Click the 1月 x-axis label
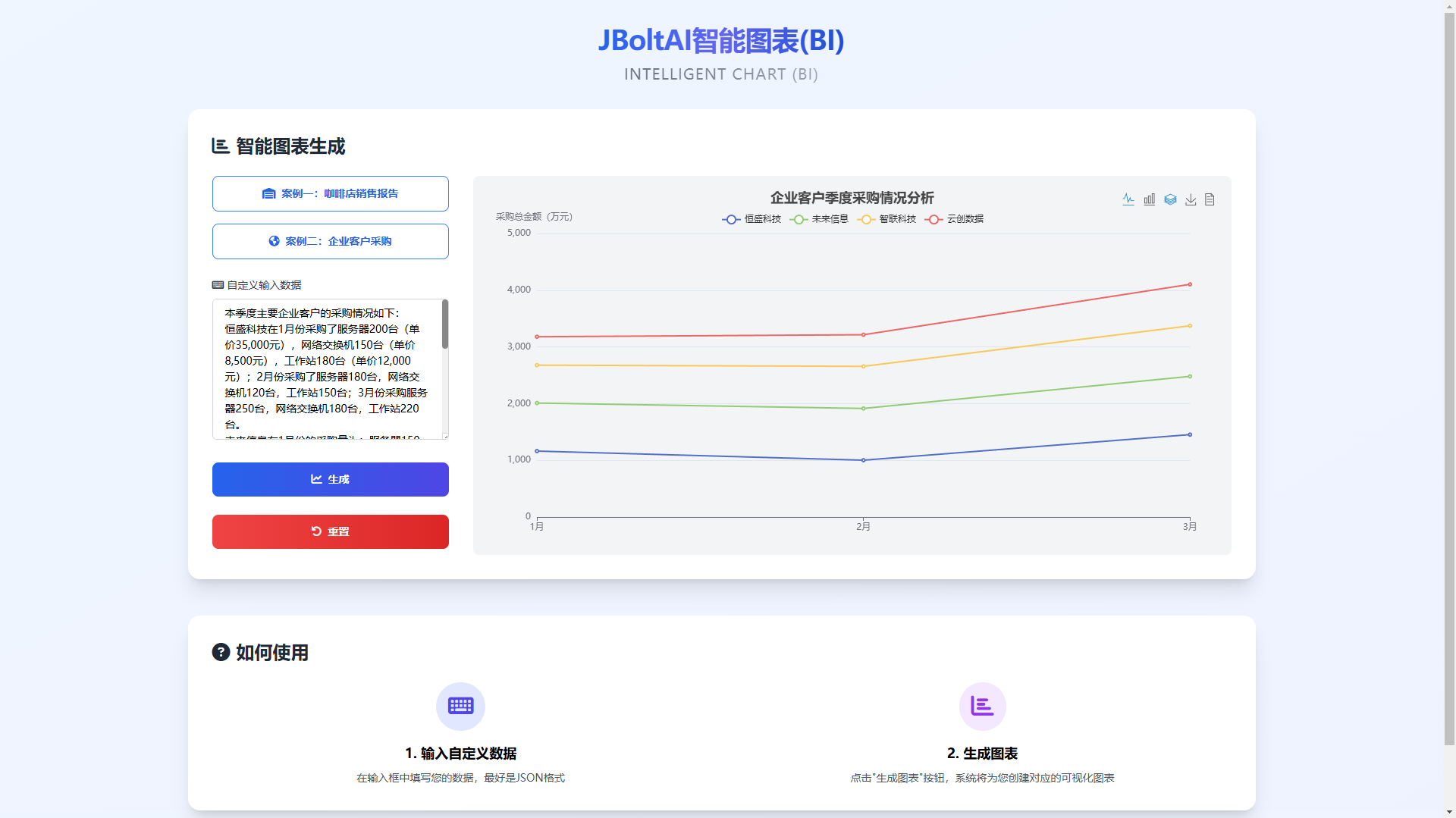The height and width of the screenshot is (818, 1456). pos(537,526)
